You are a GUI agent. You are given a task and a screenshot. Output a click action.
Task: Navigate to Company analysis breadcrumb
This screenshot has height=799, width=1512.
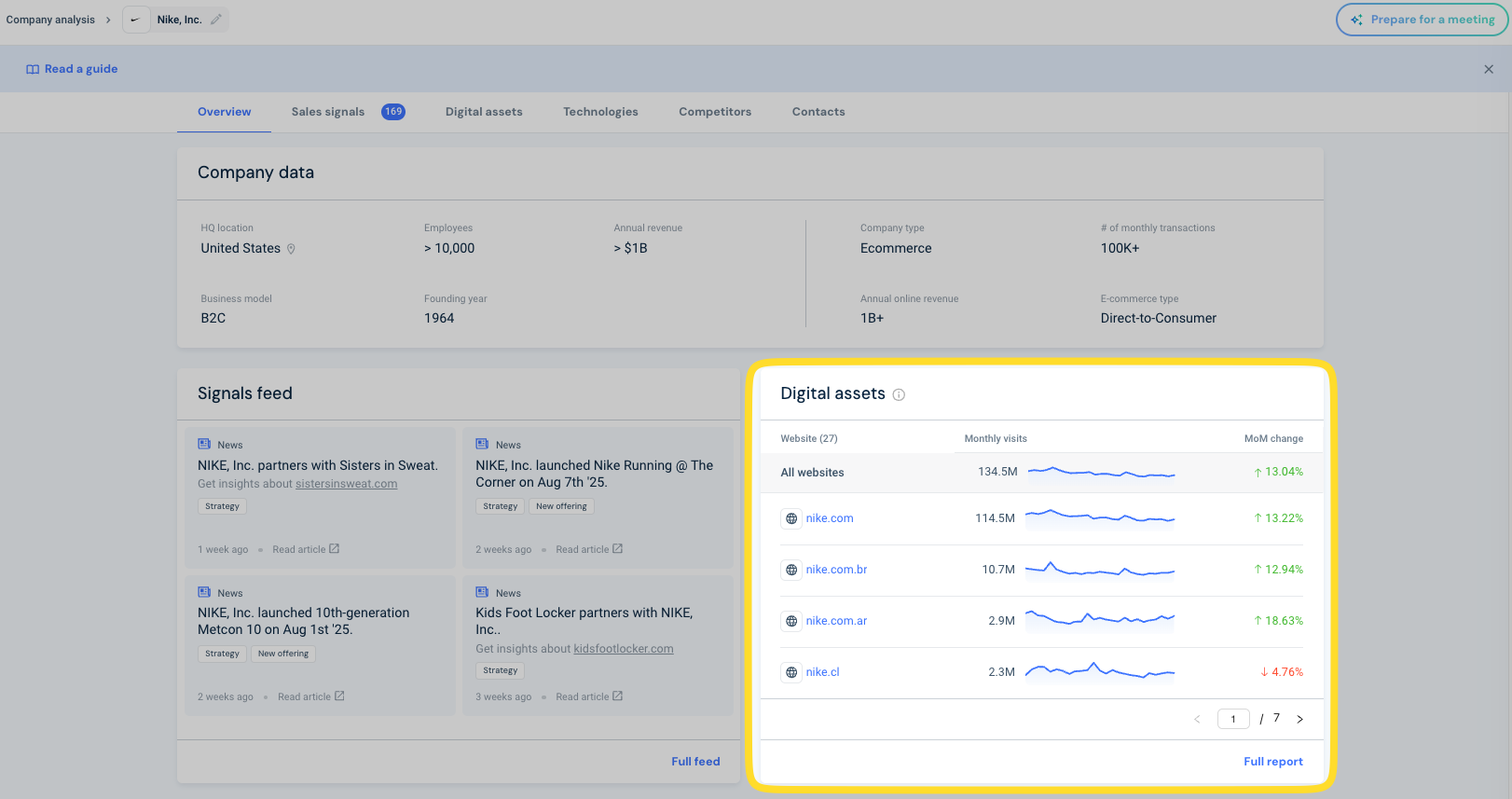50,20
